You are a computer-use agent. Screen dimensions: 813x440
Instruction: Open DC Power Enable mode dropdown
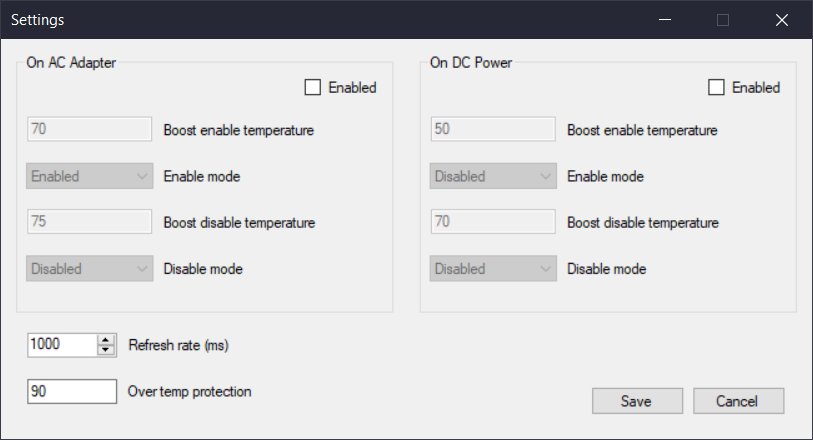[493, 176]
